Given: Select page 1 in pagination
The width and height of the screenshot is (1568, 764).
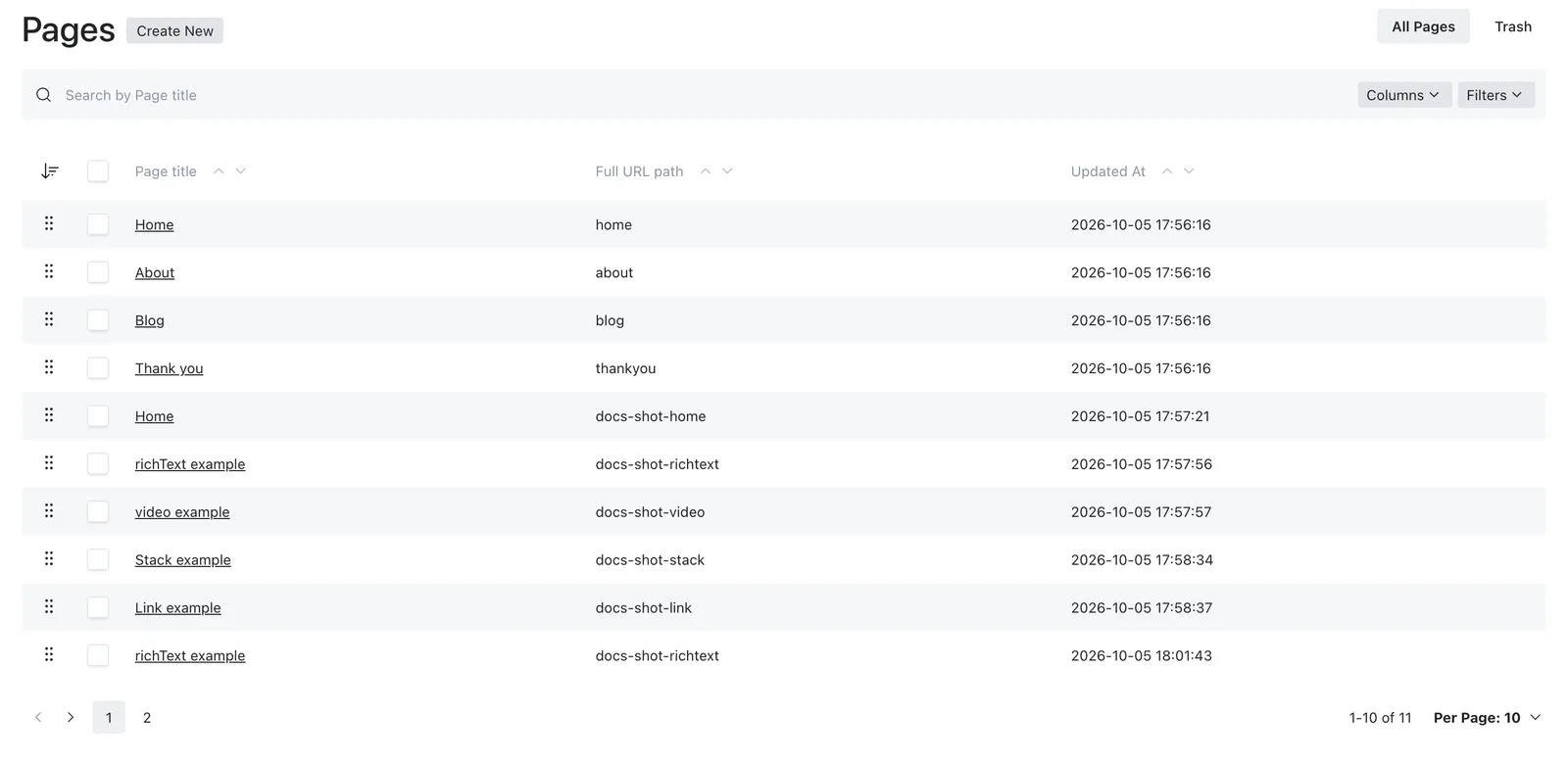Looking at the screenshot, I should (109, 718).
